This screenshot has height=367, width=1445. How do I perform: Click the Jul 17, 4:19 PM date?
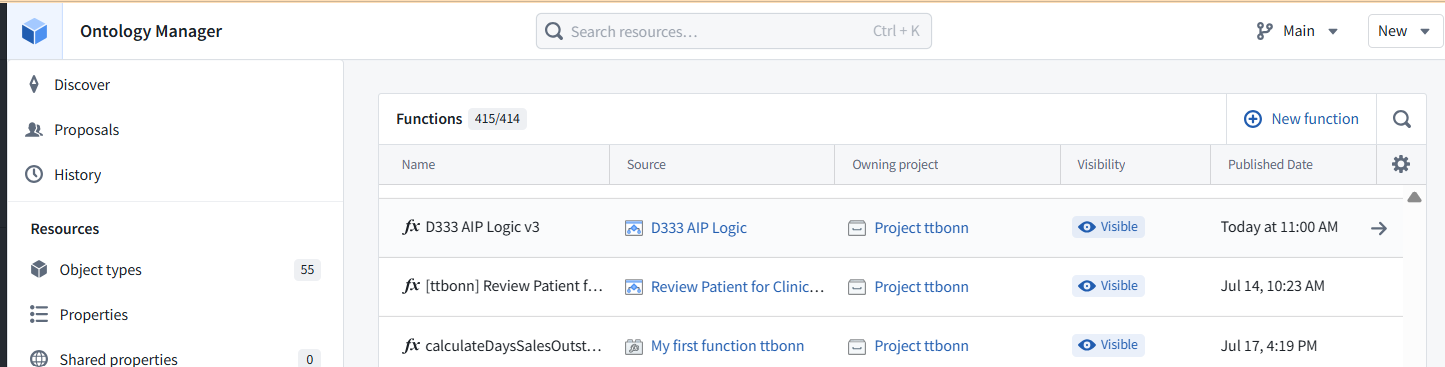(x=1269, y=345)
